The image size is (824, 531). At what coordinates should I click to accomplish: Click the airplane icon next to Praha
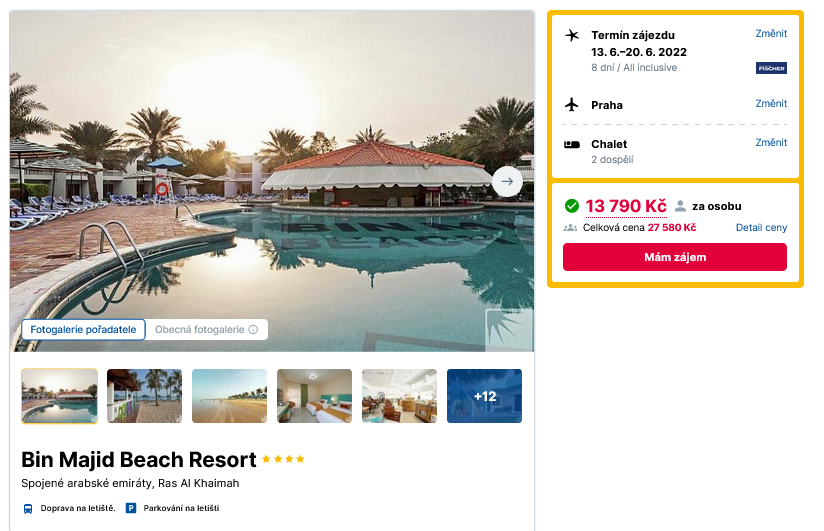click(x=572, y=104)
